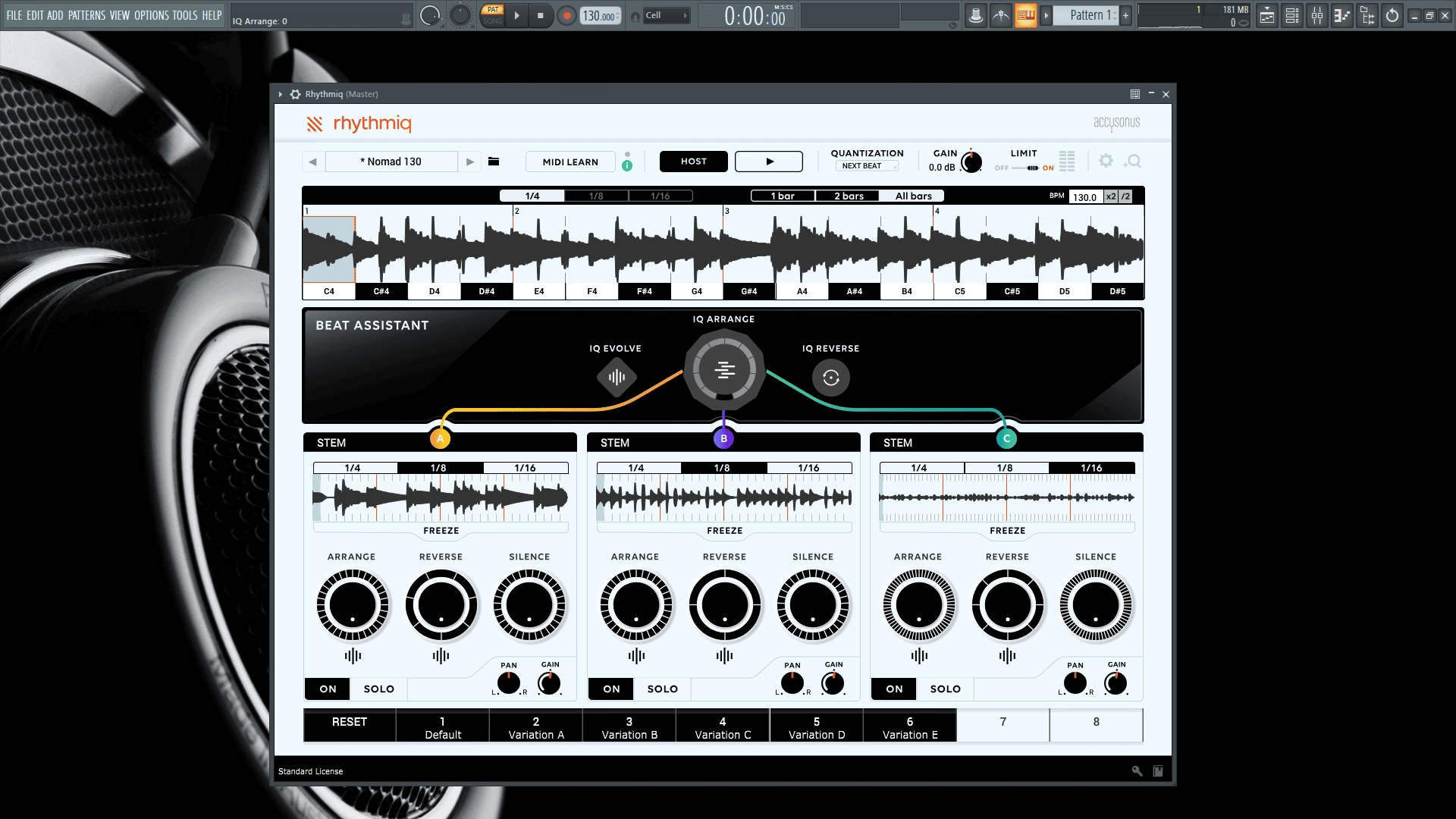Go to next preset arrow

click(x=470, y=162)
